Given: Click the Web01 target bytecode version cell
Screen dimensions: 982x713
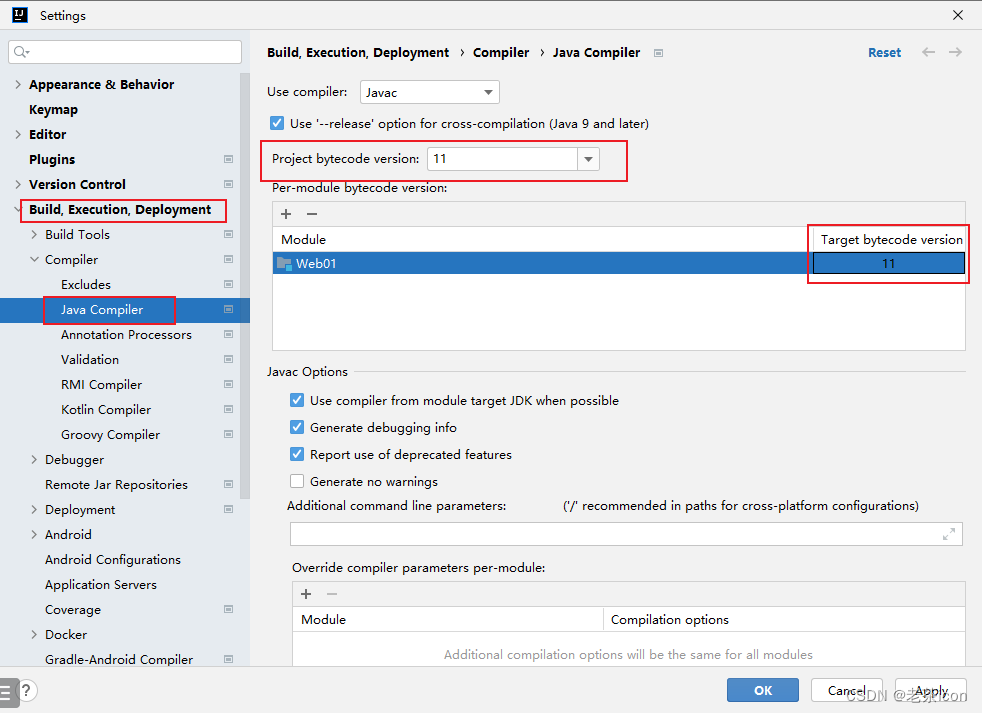Looking at the screenshot, I should click(888, 263).
